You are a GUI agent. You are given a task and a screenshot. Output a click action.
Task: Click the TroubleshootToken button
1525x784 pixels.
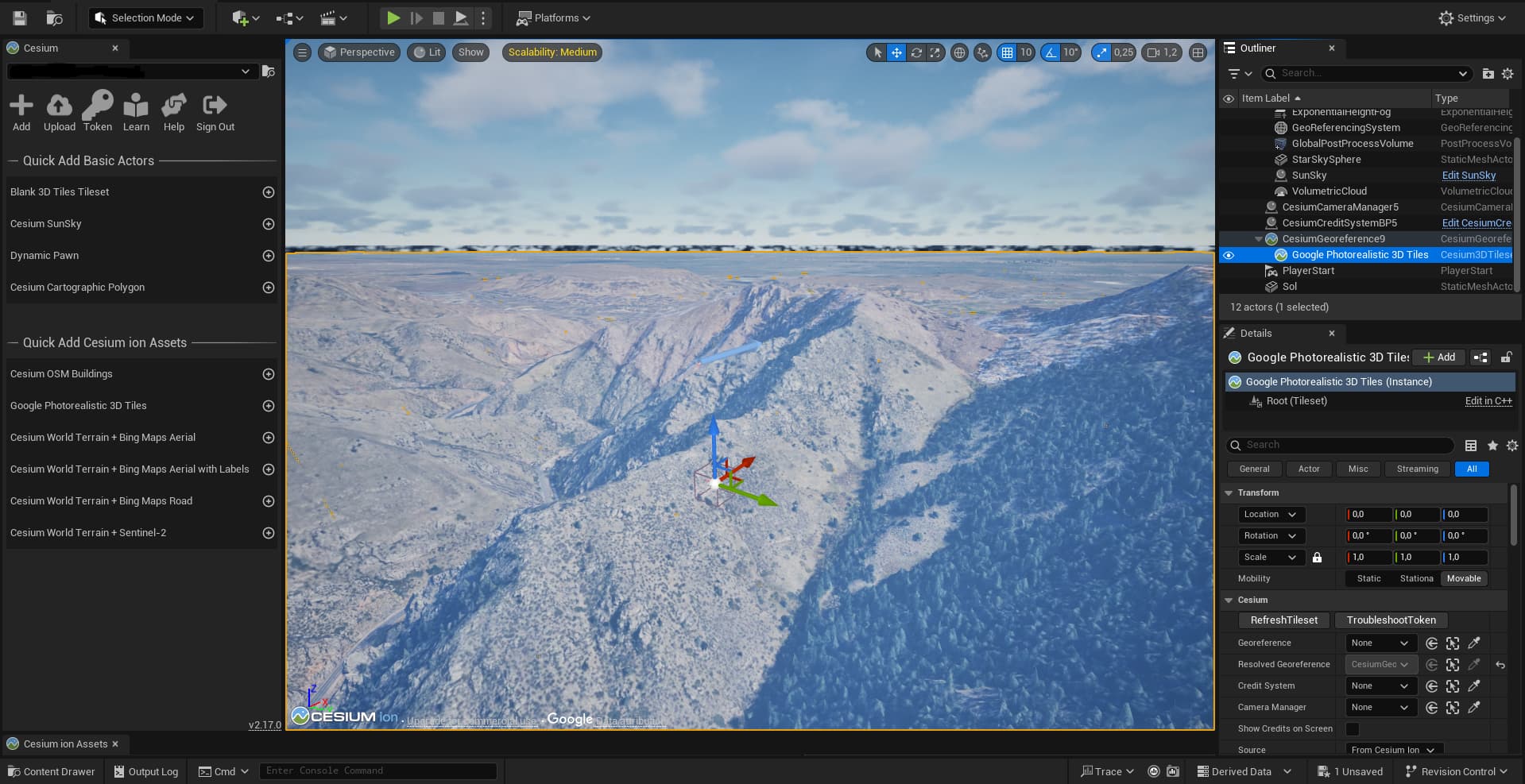pyautogui.click(x=1391, y=620)
